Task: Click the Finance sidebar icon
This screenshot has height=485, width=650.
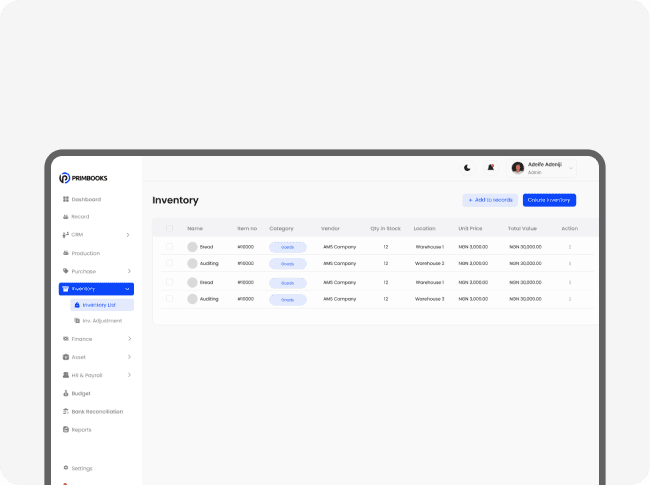Action: 65,339
